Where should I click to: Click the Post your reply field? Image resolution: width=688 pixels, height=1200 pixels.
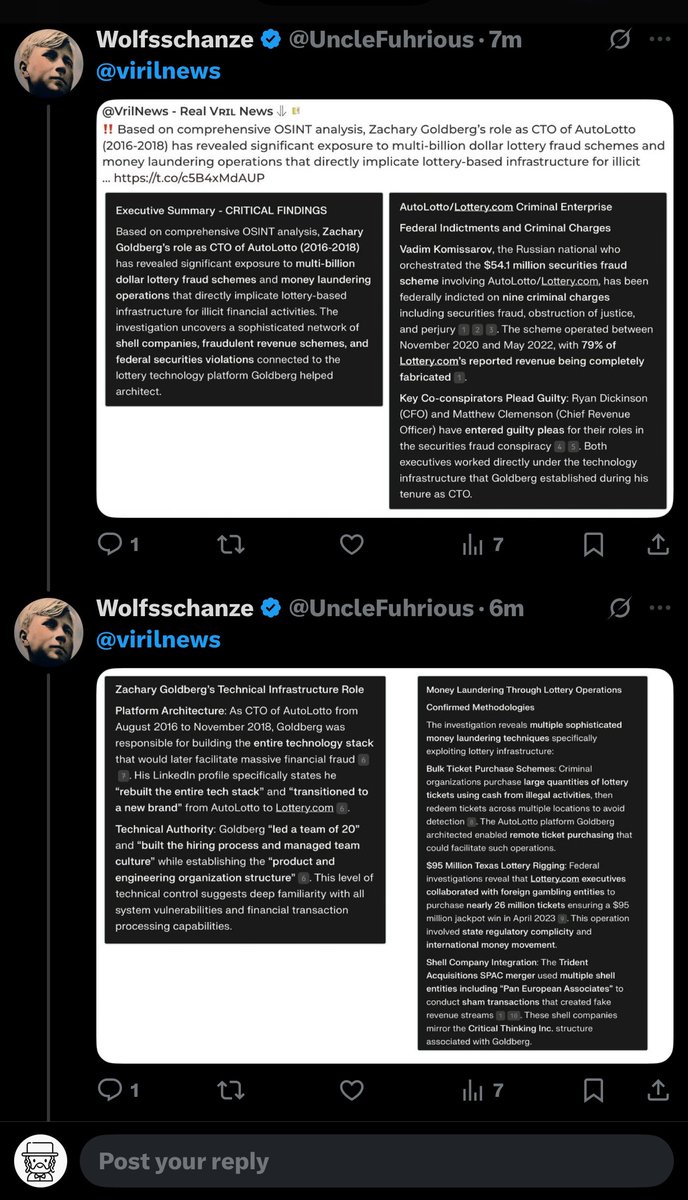coord(375,1161)
